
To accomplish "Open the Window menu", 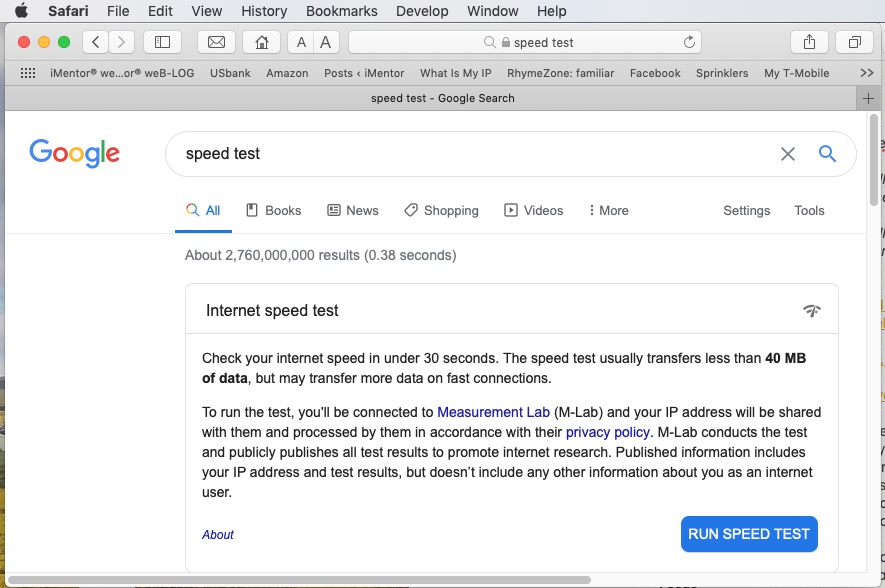I will pos(493,11).
